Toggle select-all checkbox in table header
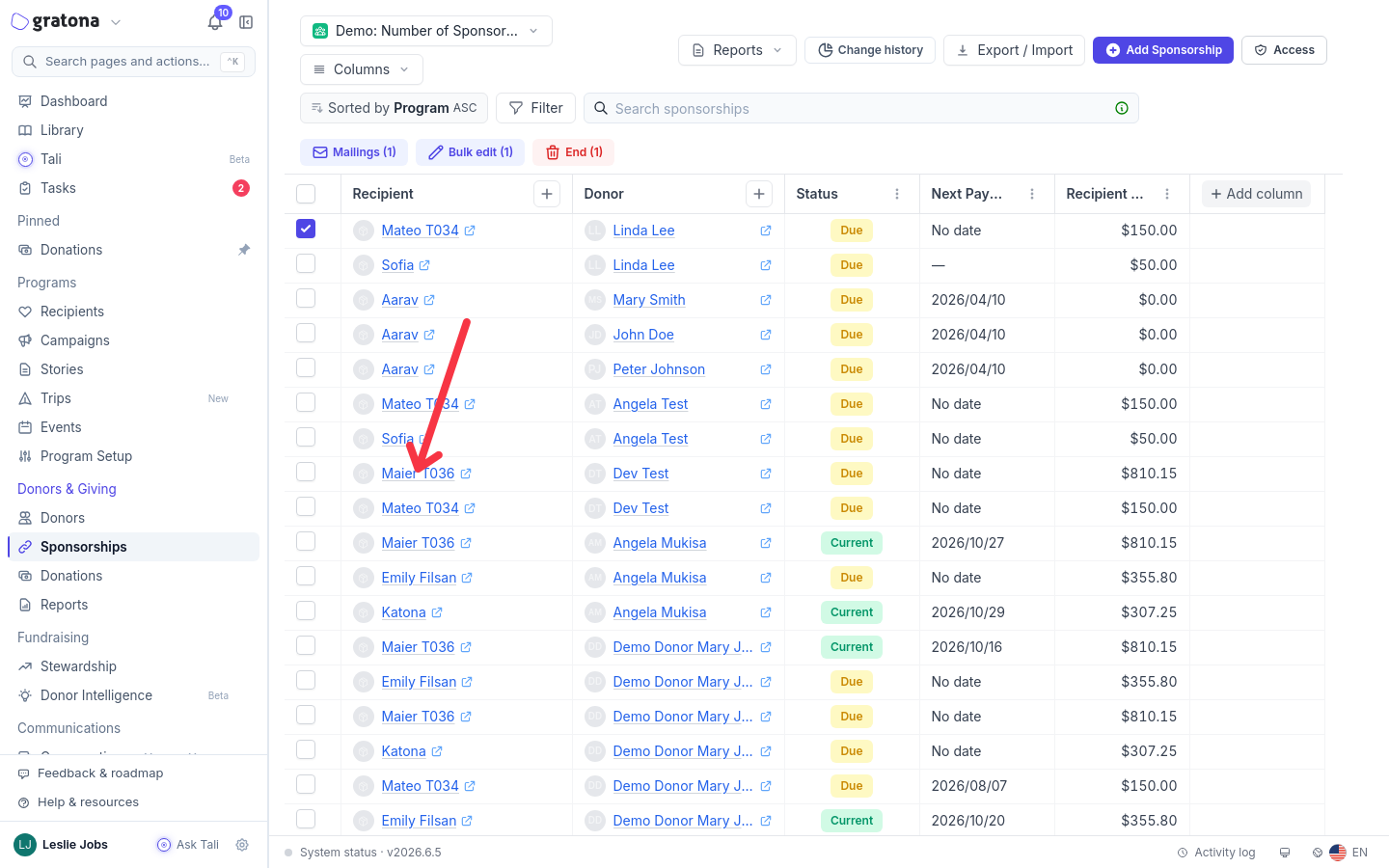Viewport: 1389px width, 868px height. 306,194
